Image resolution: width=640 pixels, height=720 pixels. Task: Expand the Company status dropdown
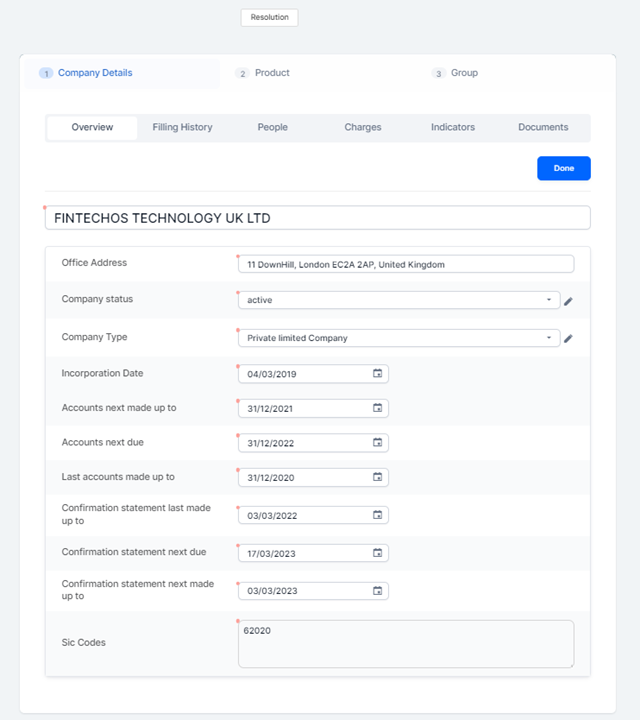click(x=549, y=300)
